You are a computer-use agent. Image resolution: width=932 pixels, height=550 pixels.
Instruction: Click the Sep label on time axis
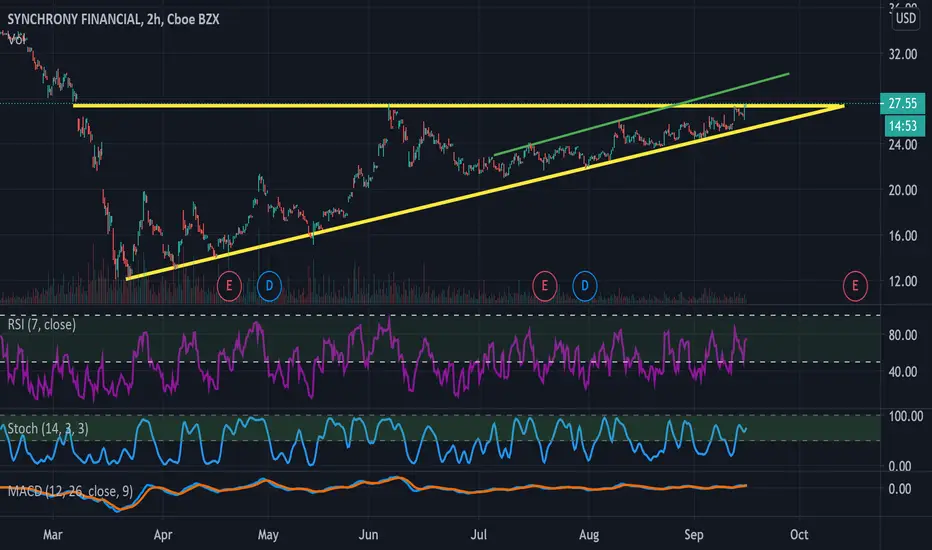tap(694, 535)
